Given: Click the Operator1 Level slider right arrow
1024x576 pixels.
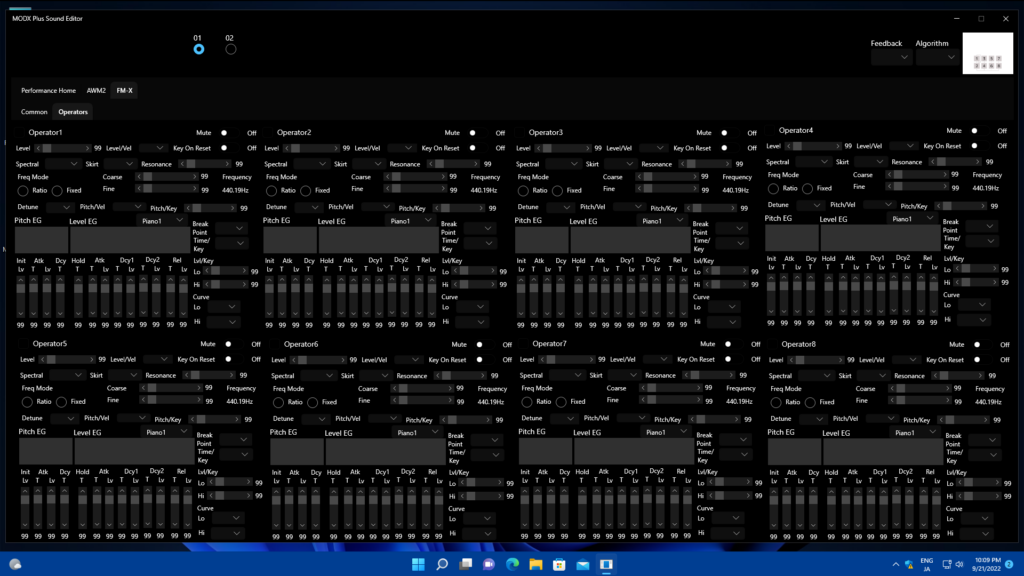Looking at the screenshot, I should click(88, 148).
